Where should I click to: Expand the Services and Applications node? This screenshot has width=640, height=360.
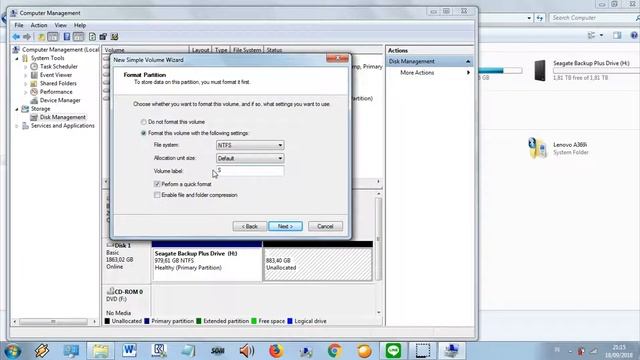[17, 126]
